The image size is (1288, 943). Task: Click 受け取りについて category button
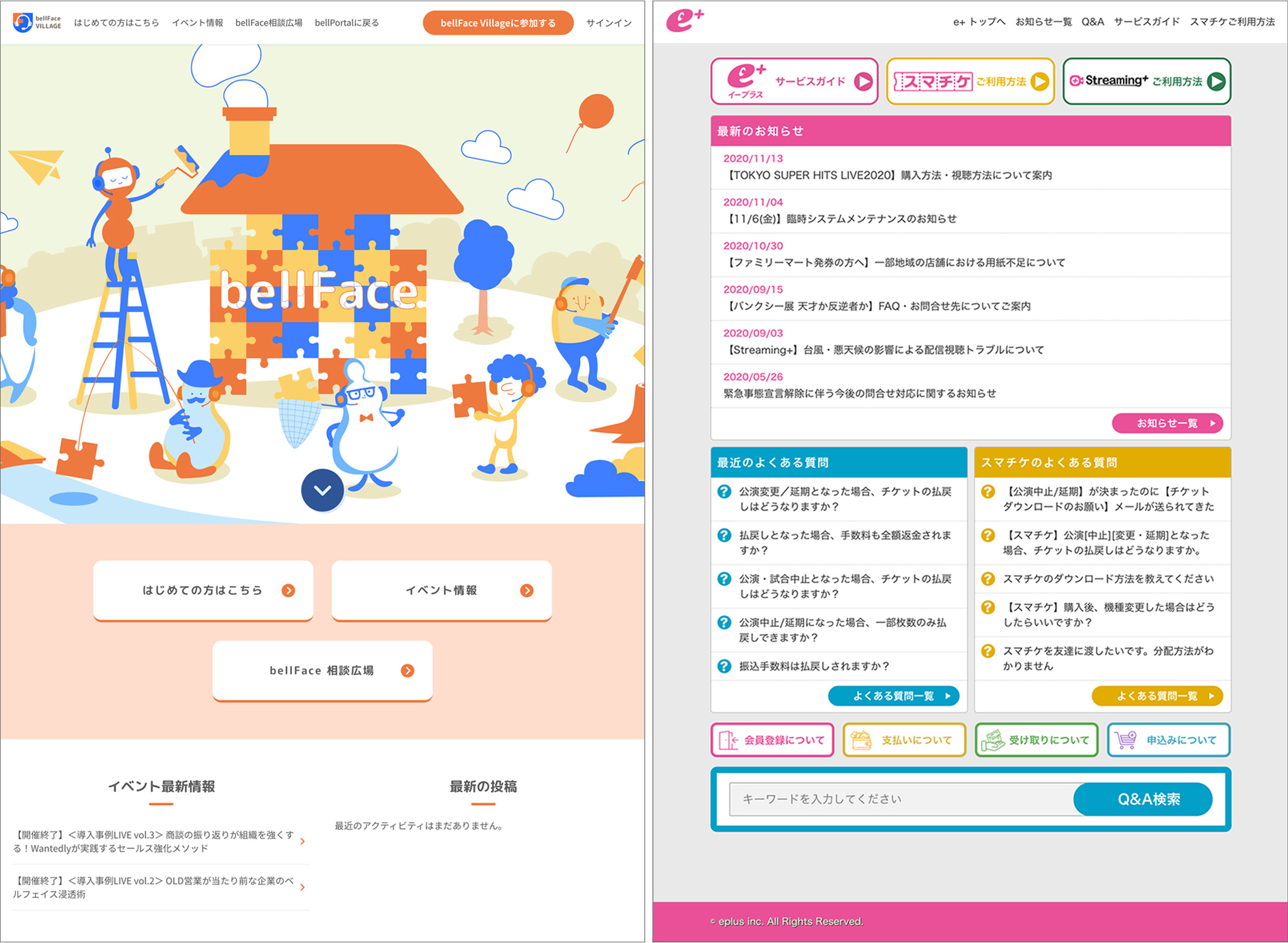[1036, 740]
